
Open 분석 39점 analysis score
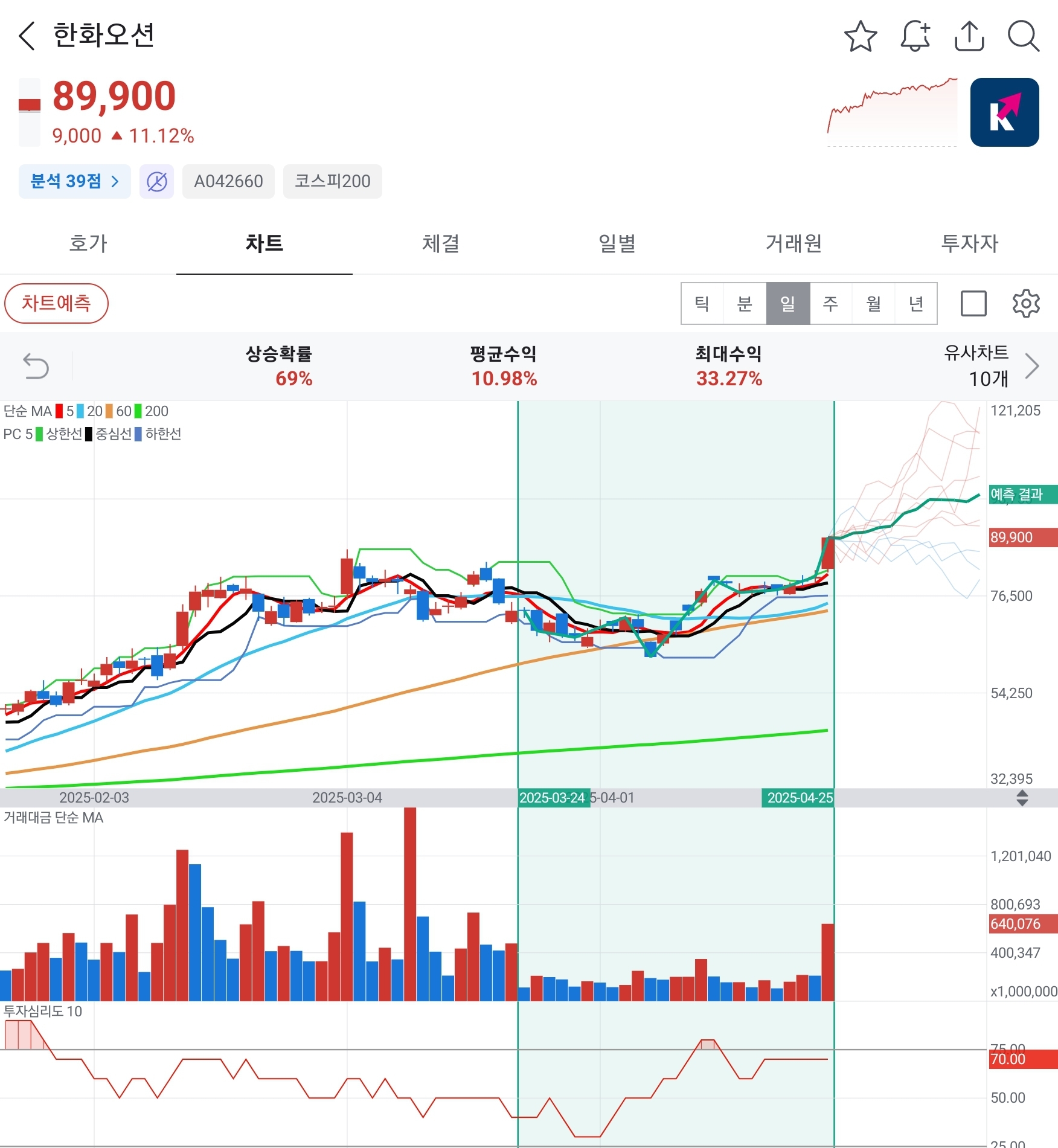coord(74,181)
